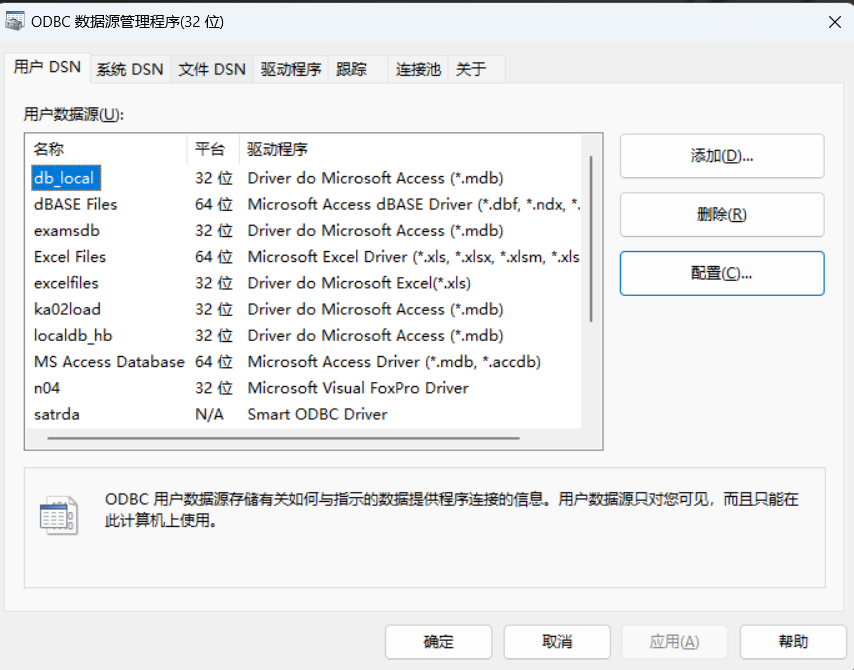The height and width of the screenshot is (670, 854).
Task: Select the Excel Files data source
Action: point(70,257)
